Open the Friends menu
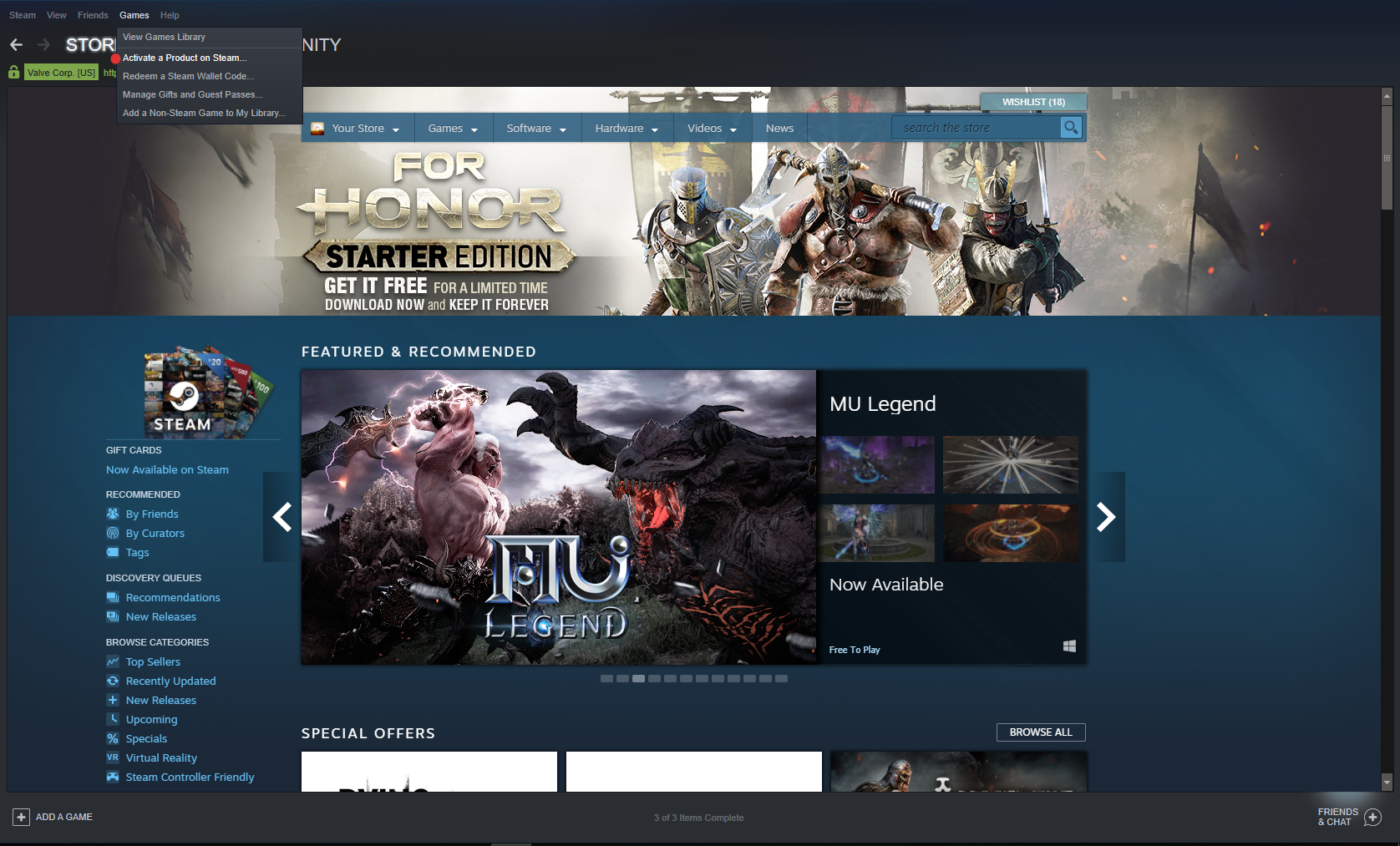This screenshot has height=846, width=1400. point(93,15)
